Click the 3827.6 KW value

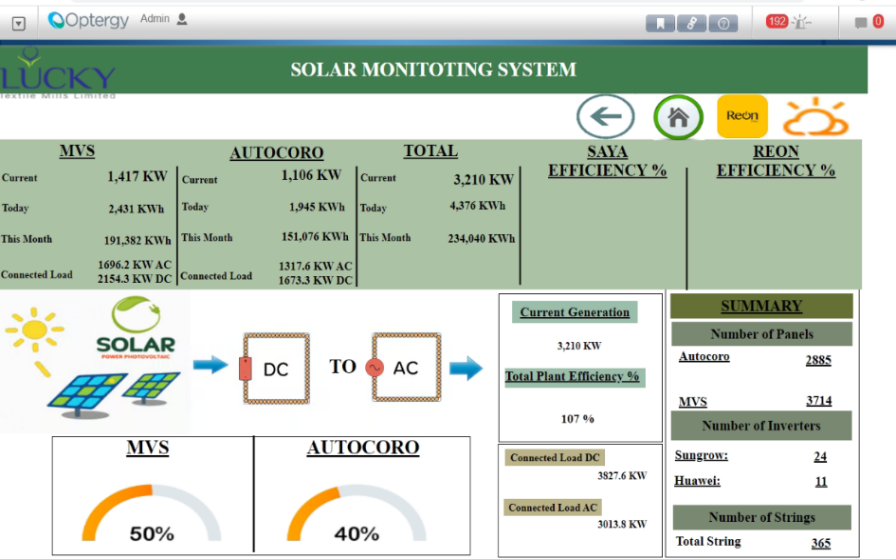[x=622, y=476]
